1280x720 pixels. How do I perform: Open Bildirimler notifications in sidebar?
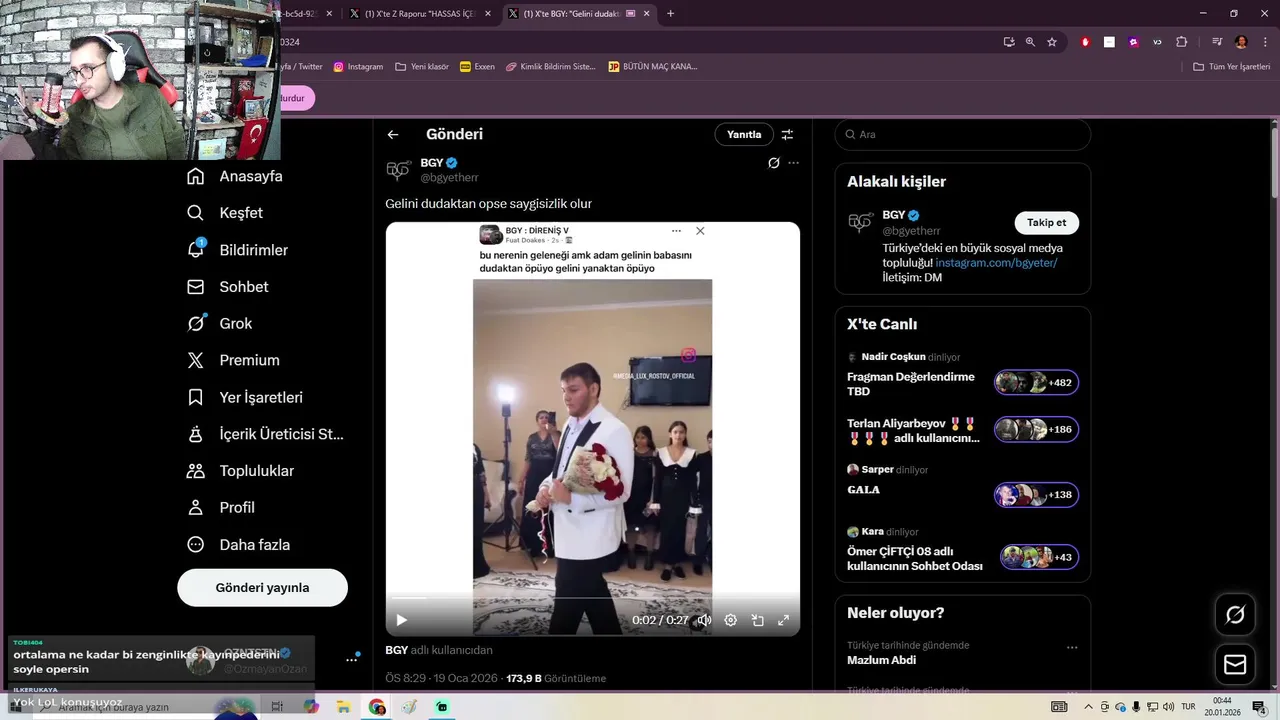(237, 250)
